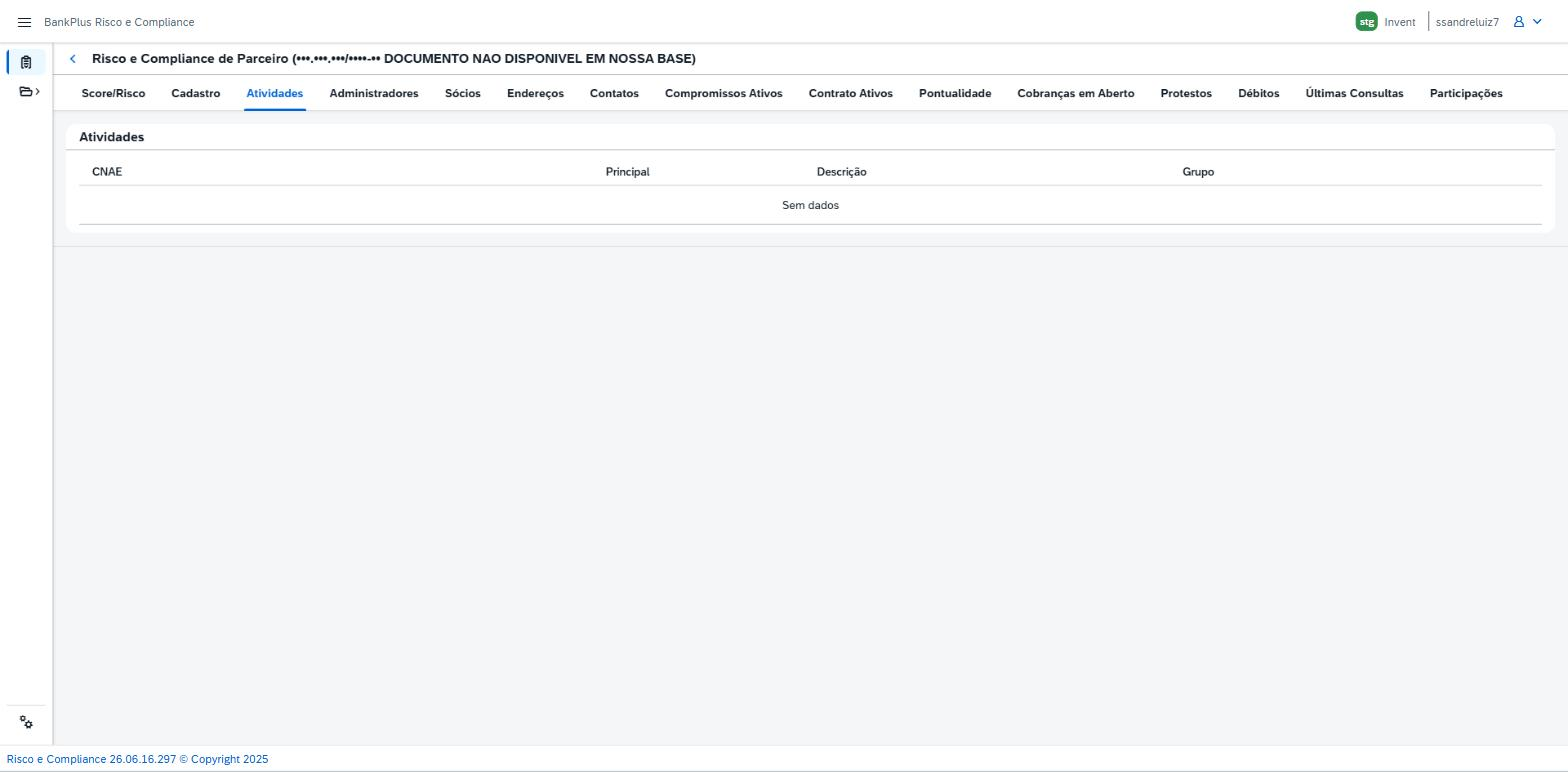This screenshot has width=1568, height=772.
Task: Switch to the Participações tab
Action: pos(1466,94)
